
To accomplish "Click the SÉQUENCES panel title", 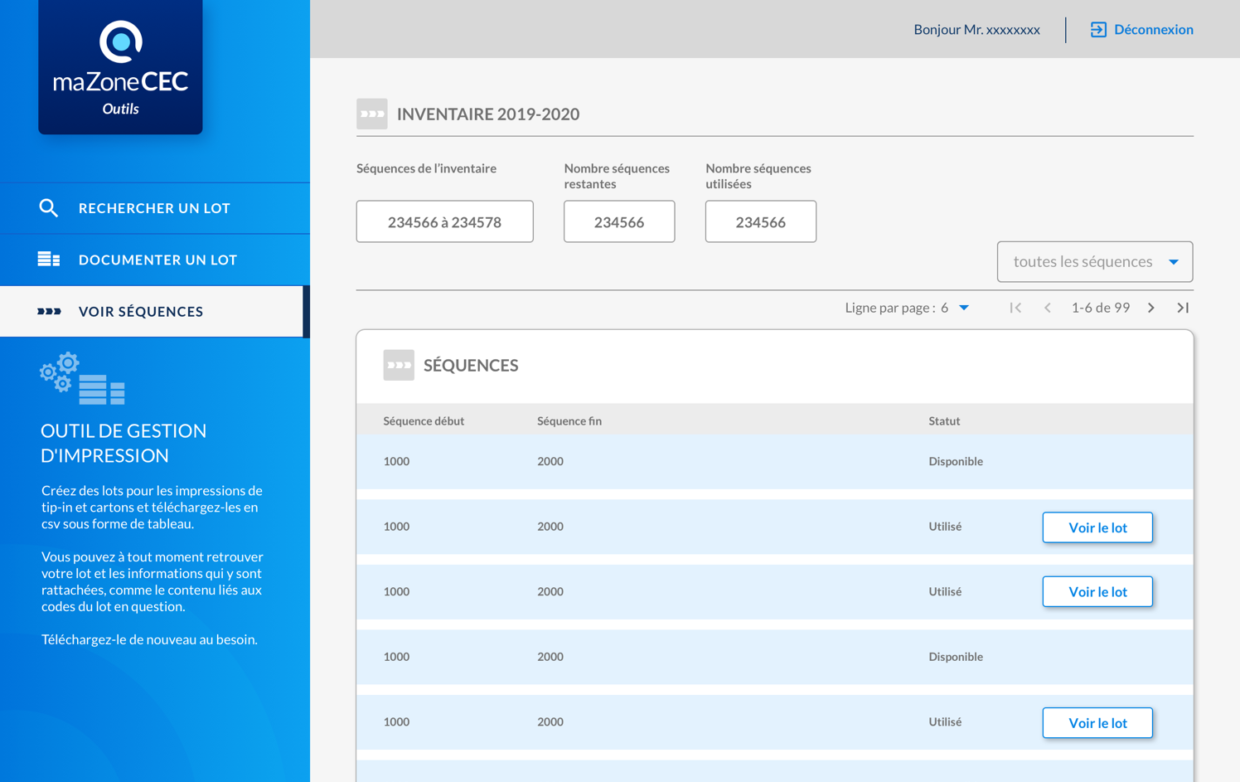I will 471,366.
